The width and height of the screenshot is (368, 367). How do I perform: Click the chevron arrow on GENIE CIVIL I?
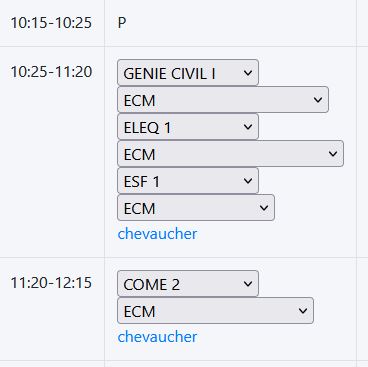(x=248, y=73)
